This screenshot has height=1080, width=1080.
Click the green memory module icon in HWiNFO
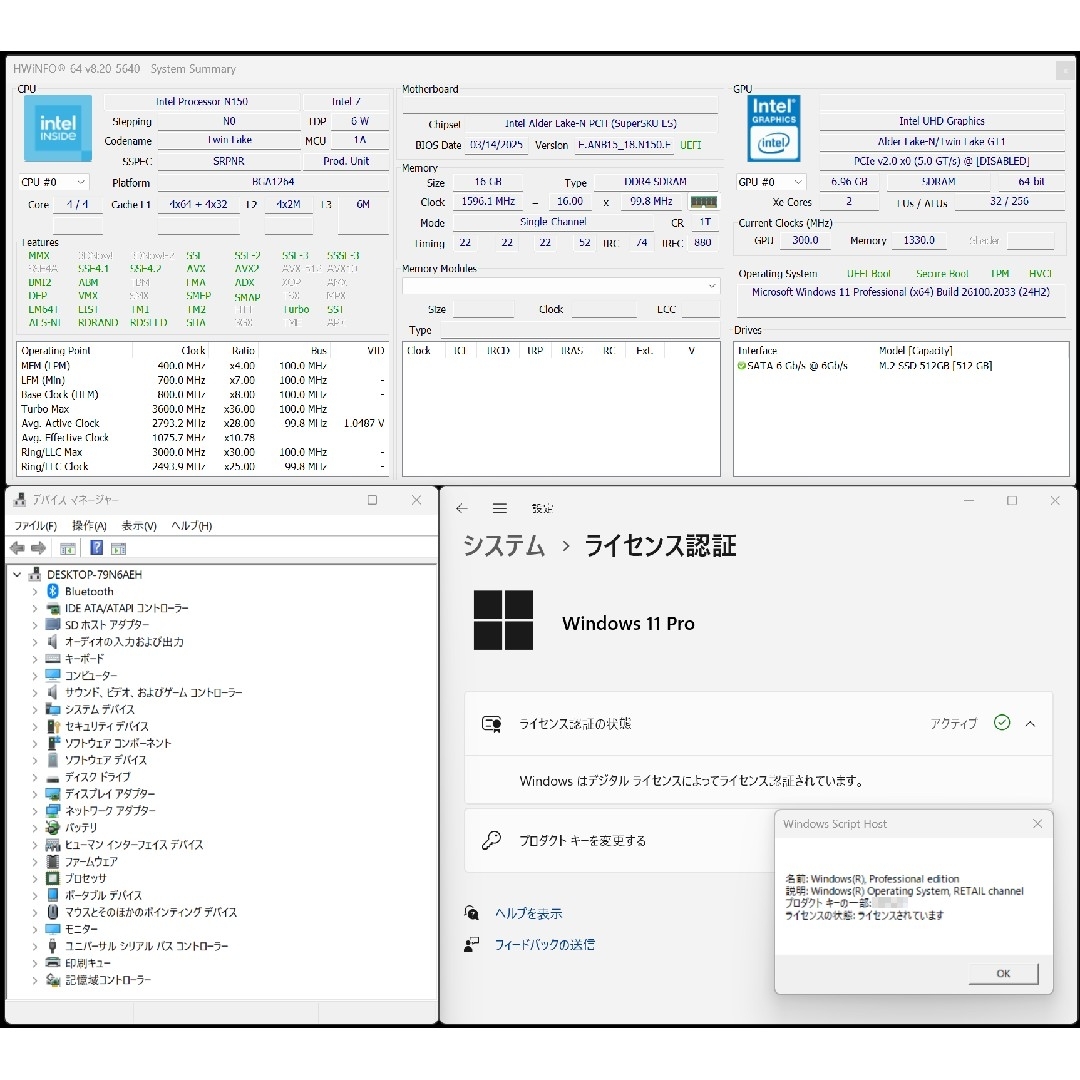[703, 202]
